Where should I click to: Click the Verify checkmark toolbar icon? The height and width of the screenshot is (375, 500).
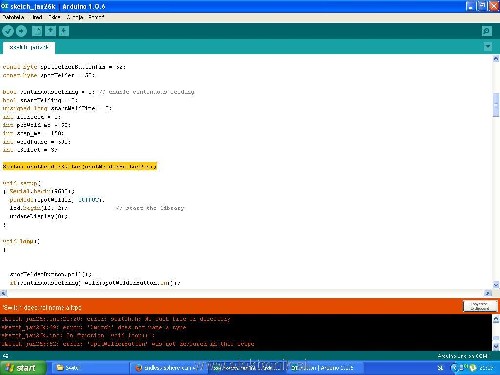(x=8, y=31)
